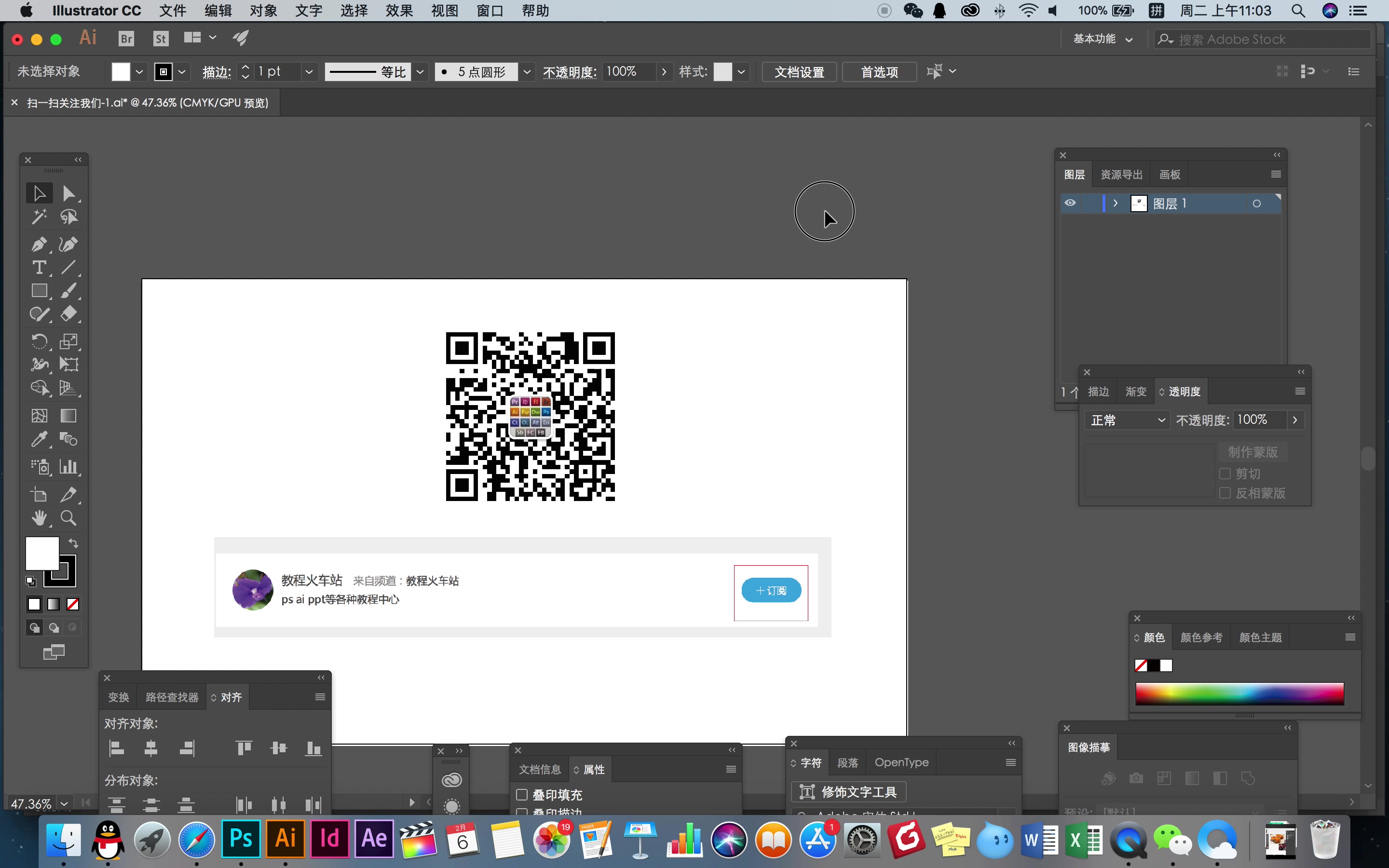The height and width of the screenshot is (868, 1389).
Task: Click the 图层 1 target circle
Action: [1256, 204]
